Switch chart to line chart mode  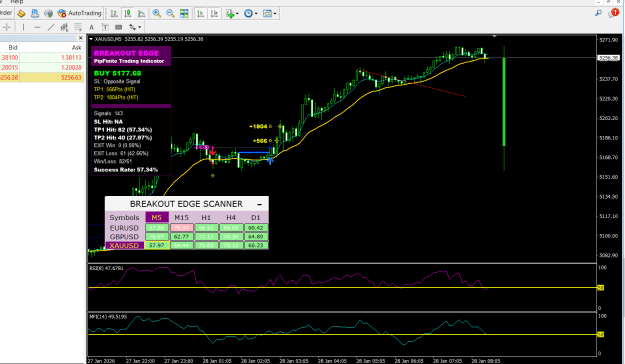[x=141, y=14]
